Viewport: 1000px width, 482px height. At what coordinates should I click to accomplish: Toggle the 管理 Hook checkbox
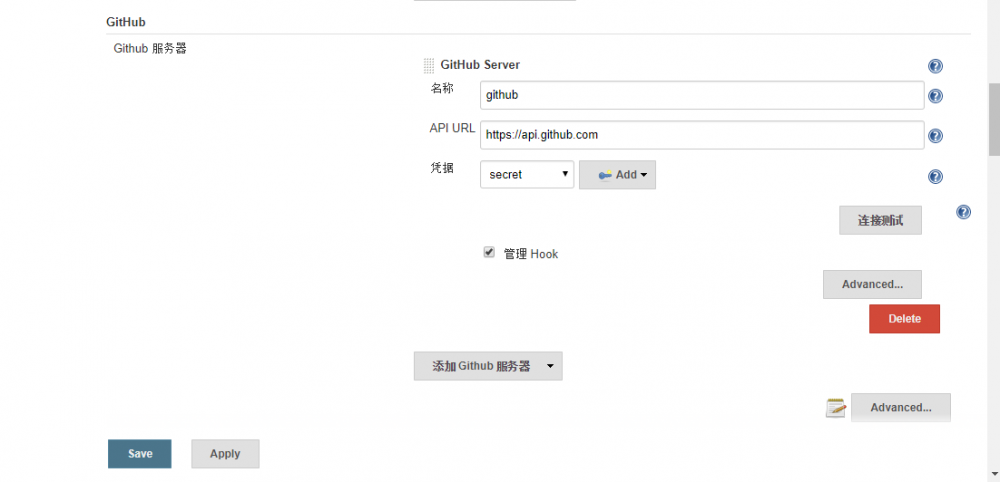[x=489, y=252]
